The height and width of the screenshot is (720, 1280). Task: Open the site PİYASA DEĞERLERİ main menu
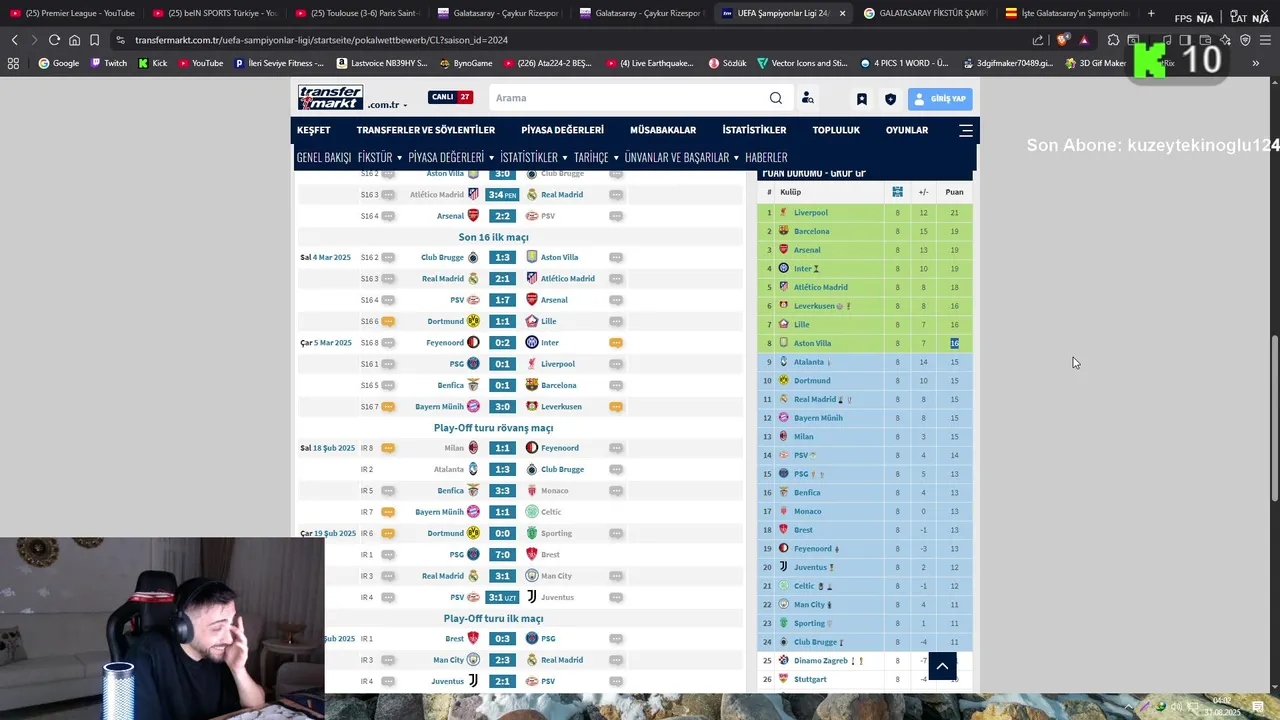(x=562, y=130)
